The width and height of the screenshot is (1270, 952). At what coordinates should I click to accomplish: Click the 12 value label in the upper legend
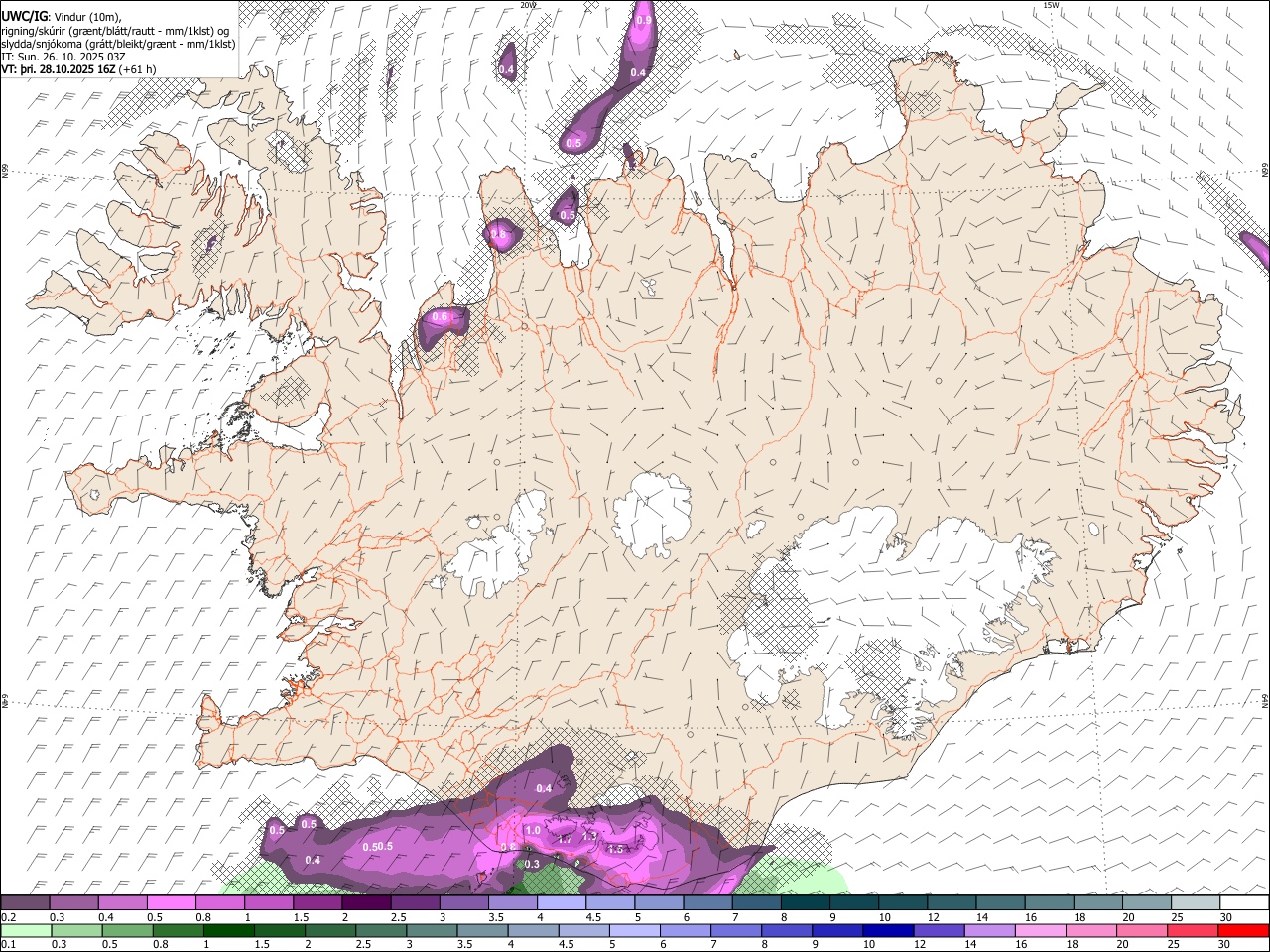pyautogui.click(x=933, y=917)
